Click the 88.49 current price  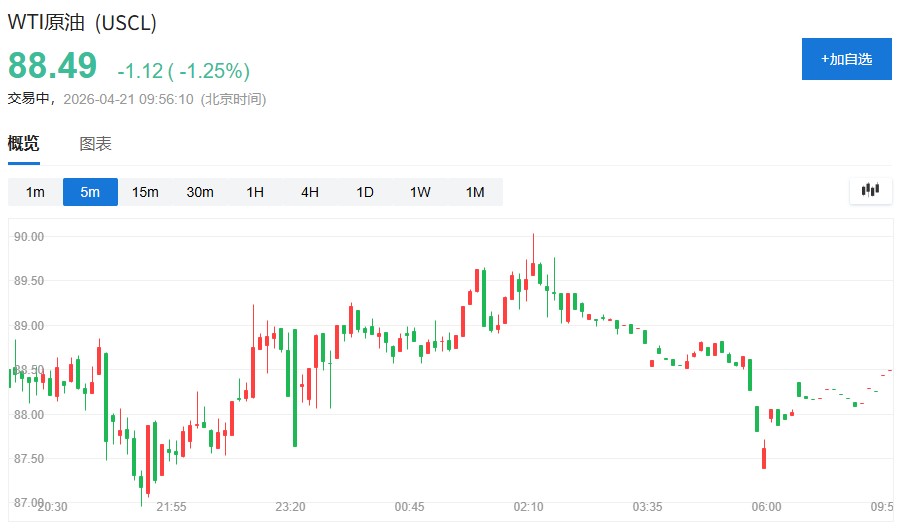pyautogui.click(x=53, y=66)
